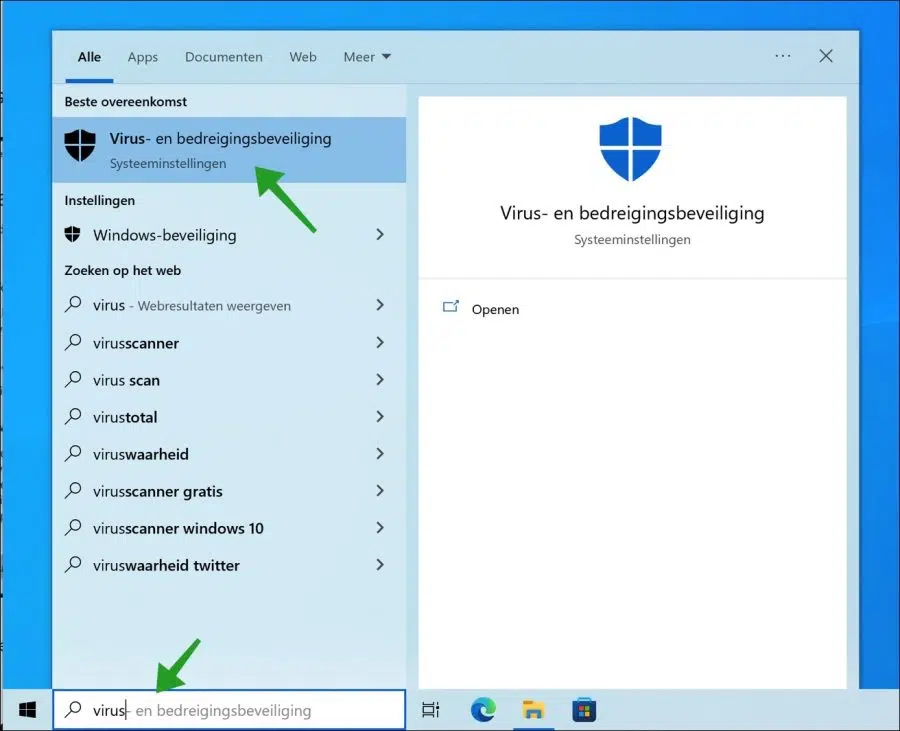Expand the virusscanner row chevron
Viewport: 900px width, 731px height.
coord(379,343)
